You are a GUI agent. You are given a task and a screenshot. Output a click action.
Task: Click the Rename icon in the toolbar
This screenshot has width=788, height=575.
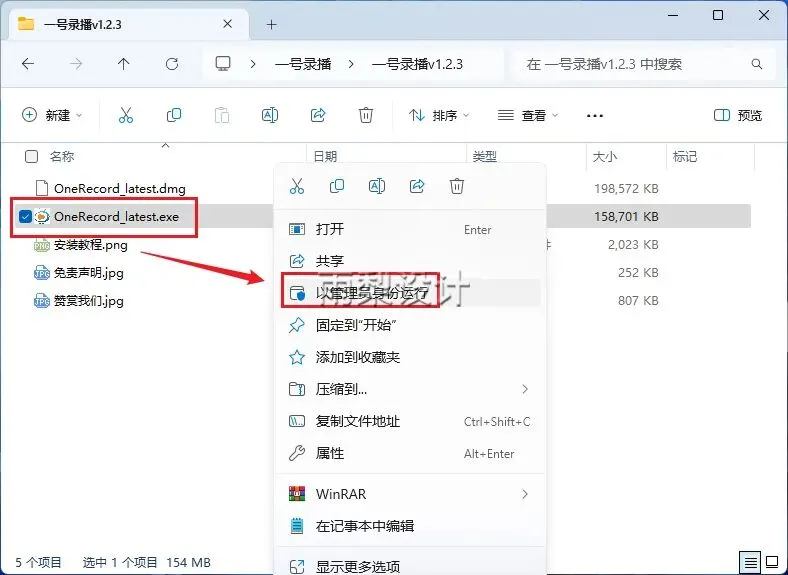[270, 116]
